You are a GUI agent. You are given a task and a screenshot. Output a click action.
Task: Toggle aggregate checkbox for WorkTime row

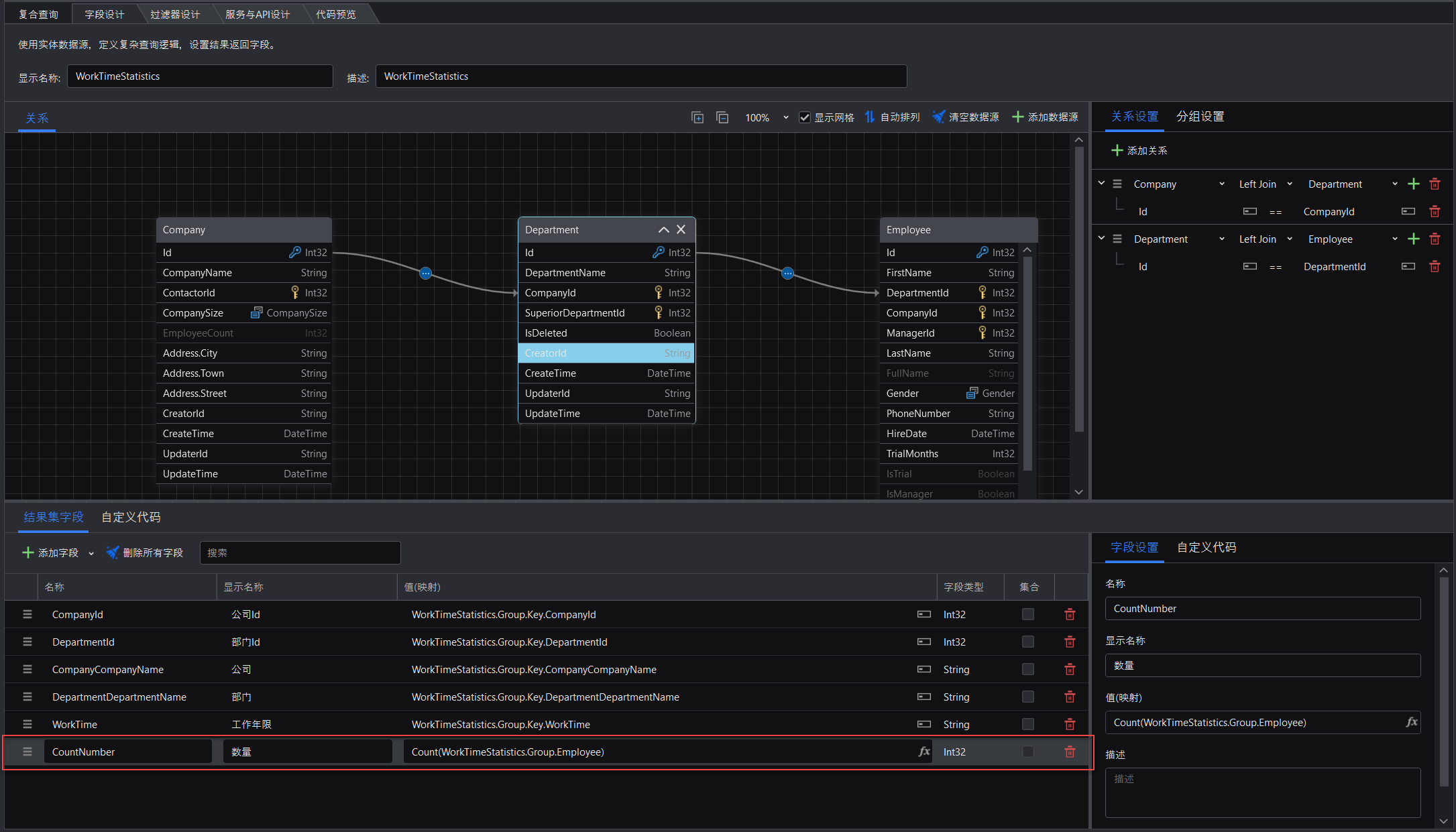click(x=1028, y=724)
